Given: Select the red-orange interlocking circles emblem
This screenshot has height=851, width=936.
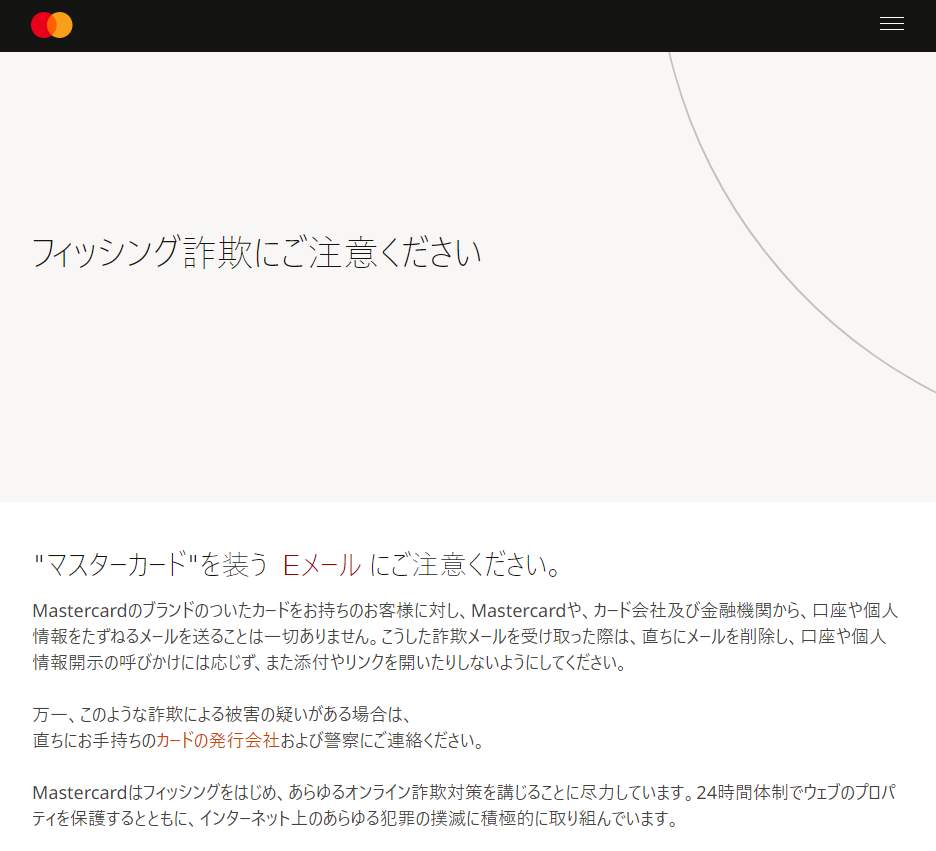Looking at the screenshot, I should coord(51,24).
